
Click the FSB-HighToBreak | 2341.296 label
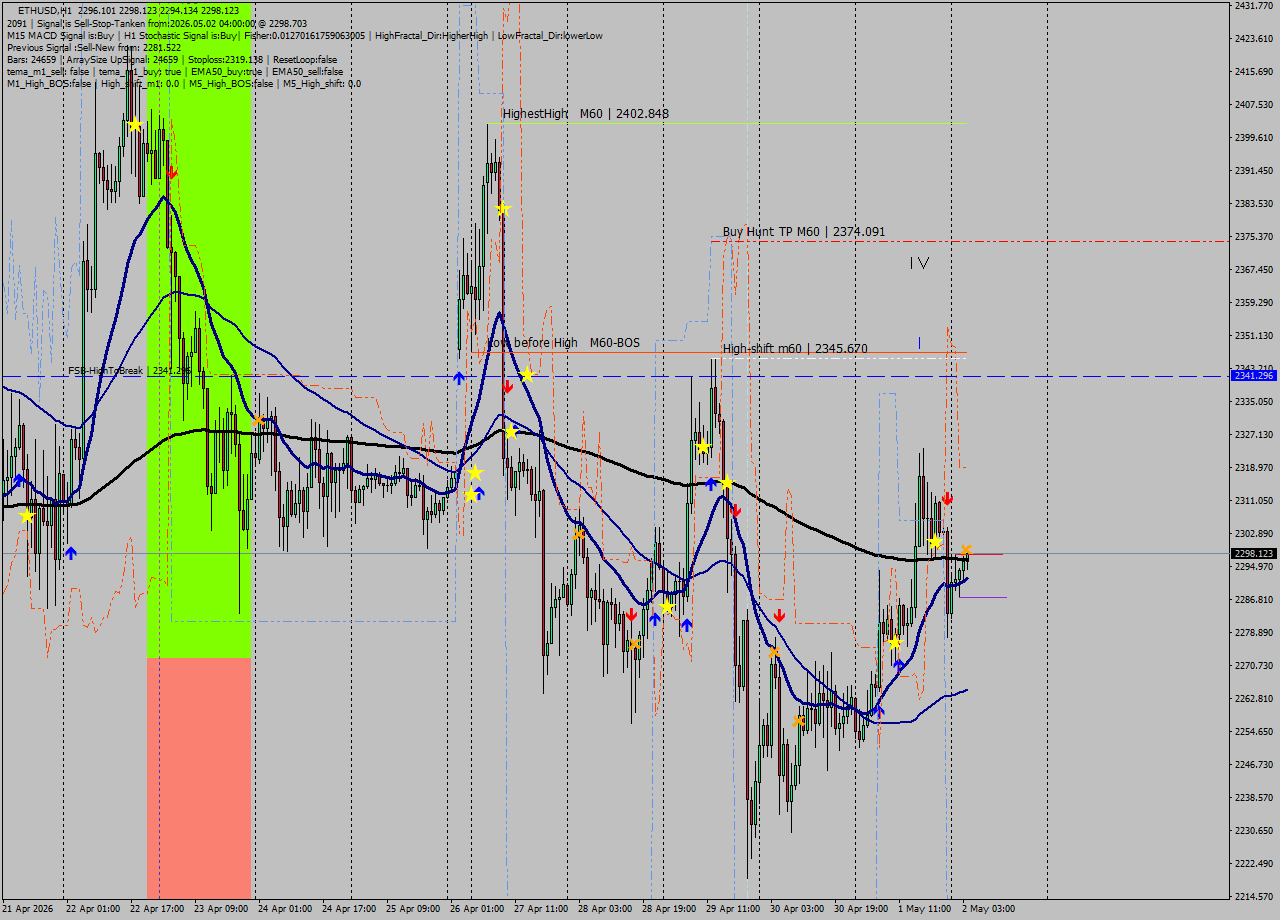coord(129,371)
